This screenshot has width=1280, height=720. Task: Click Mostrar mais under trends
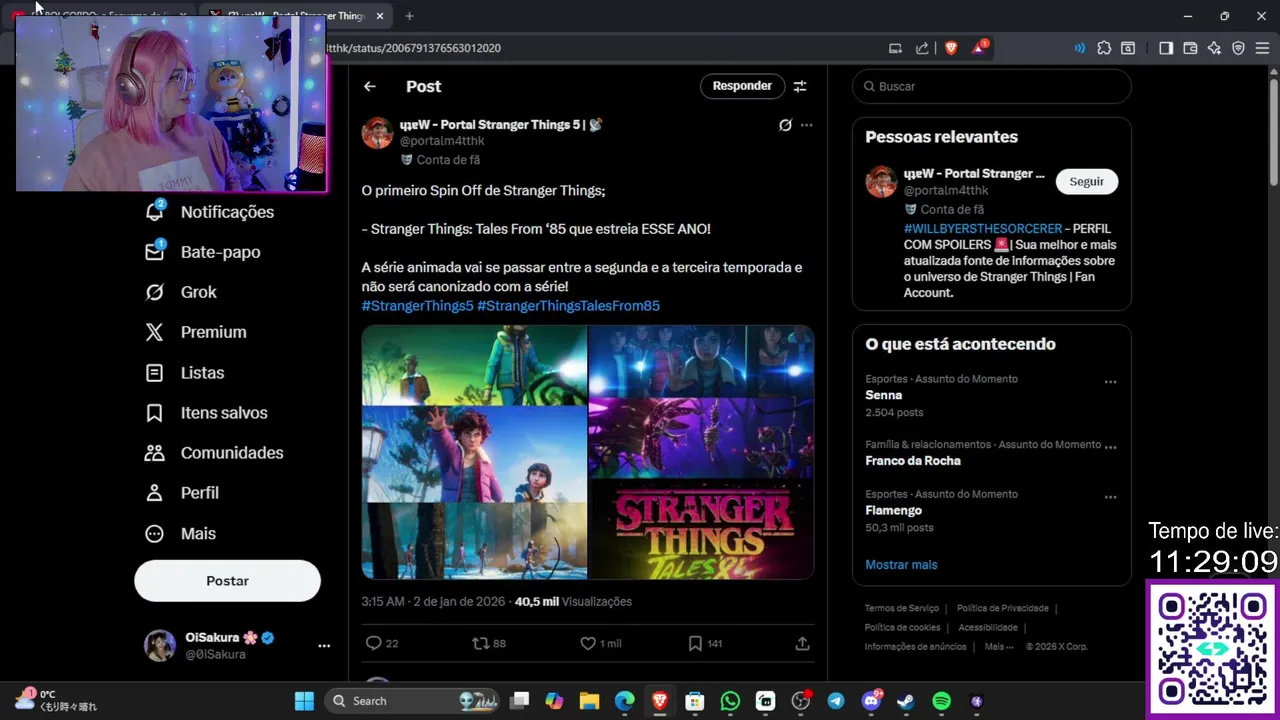(x=901, y=565)
